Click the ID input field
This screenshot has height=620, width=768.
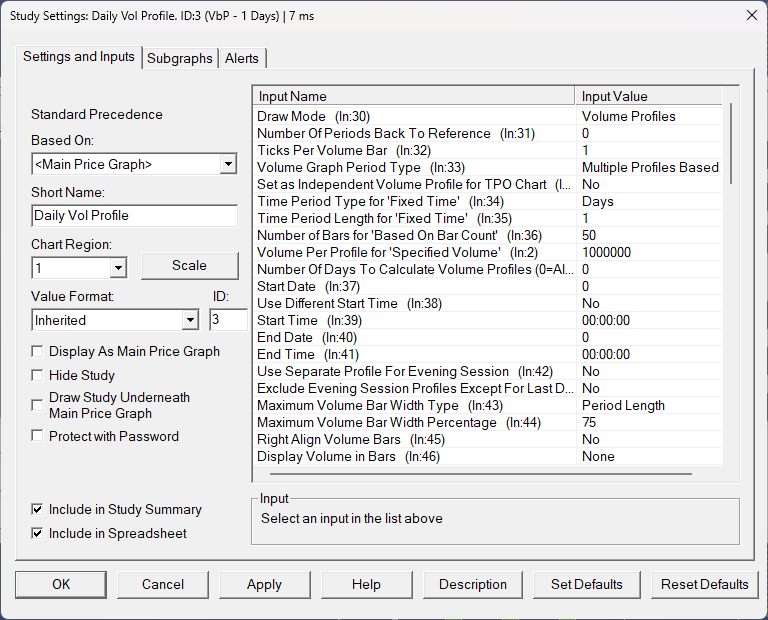(x=228, y=320)
